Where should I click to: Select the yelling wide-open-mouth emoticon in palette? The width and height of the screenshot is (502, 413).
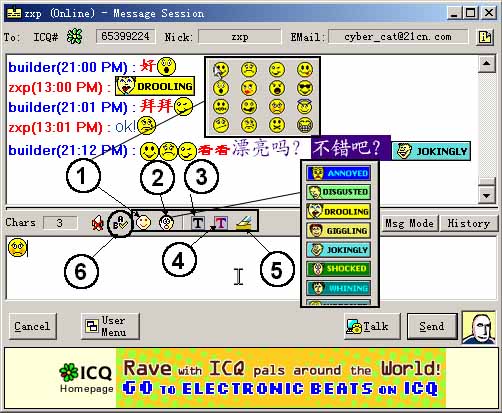pyautogui.click(x=277, y=88)
